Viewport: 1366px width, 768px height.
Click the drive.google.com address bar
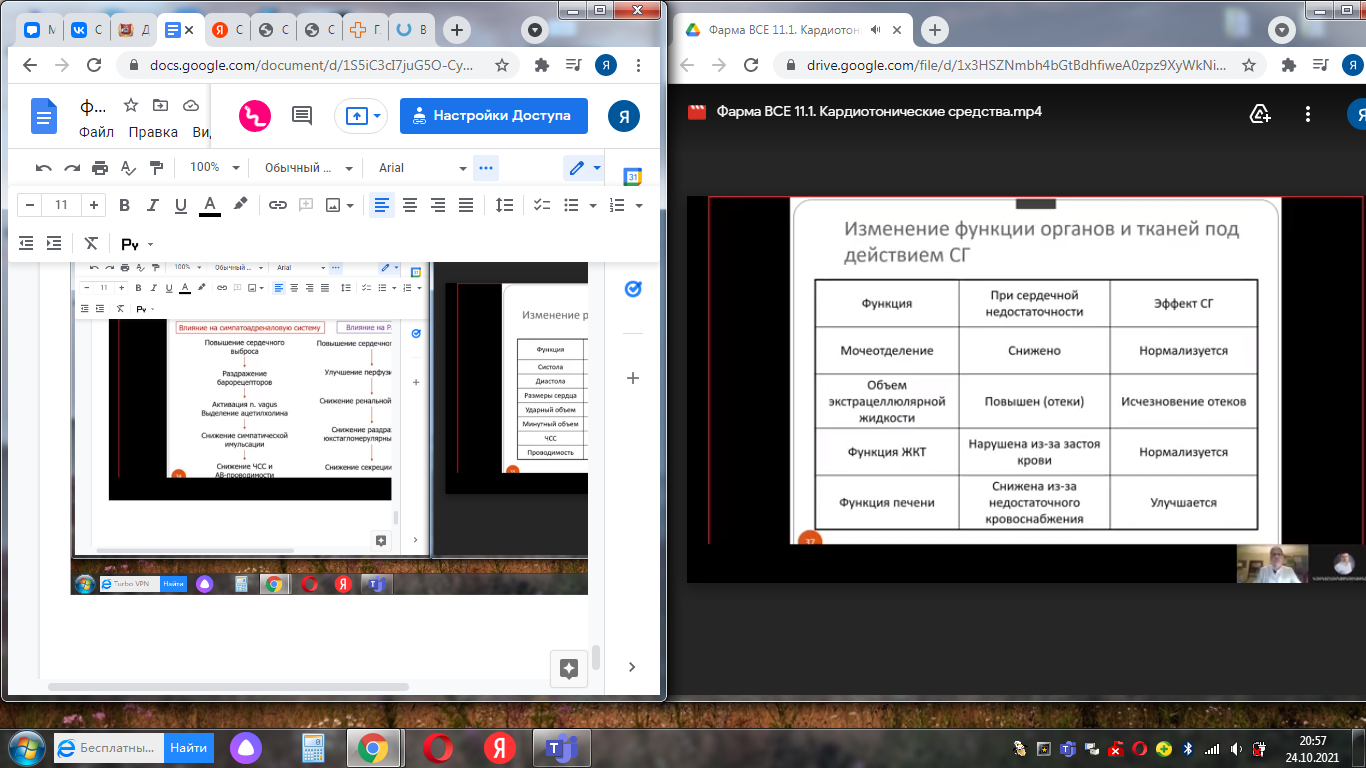(x=1015, y=65)
